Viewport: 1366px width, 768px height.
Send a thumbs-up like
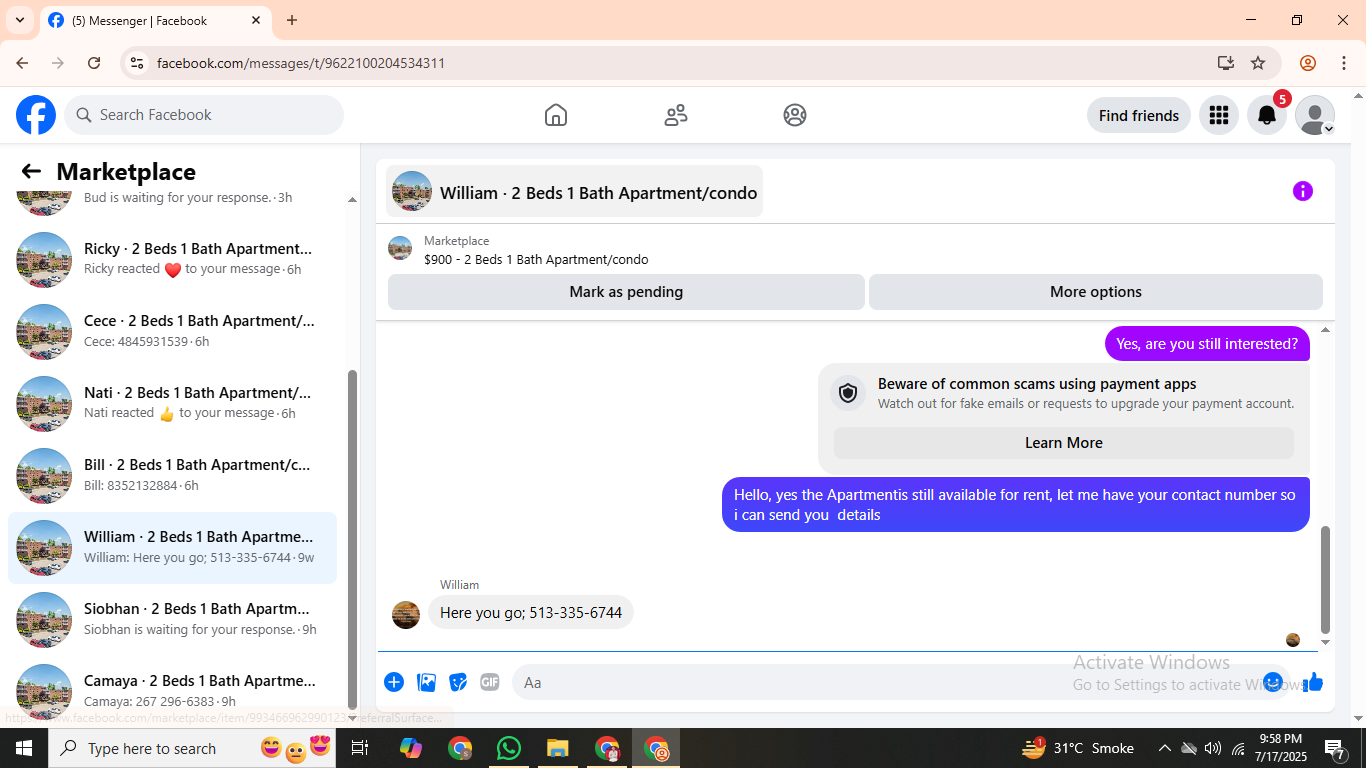tap(1313, 682)
